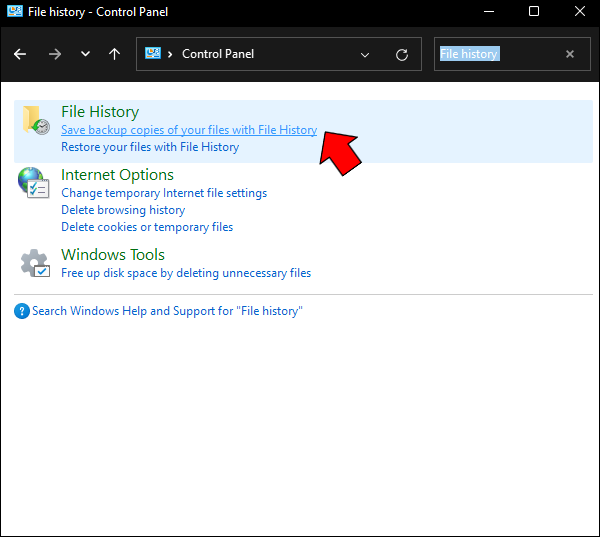Click the File history search field
The height and width of the screenshot is (537, 600).
point(495,54)
